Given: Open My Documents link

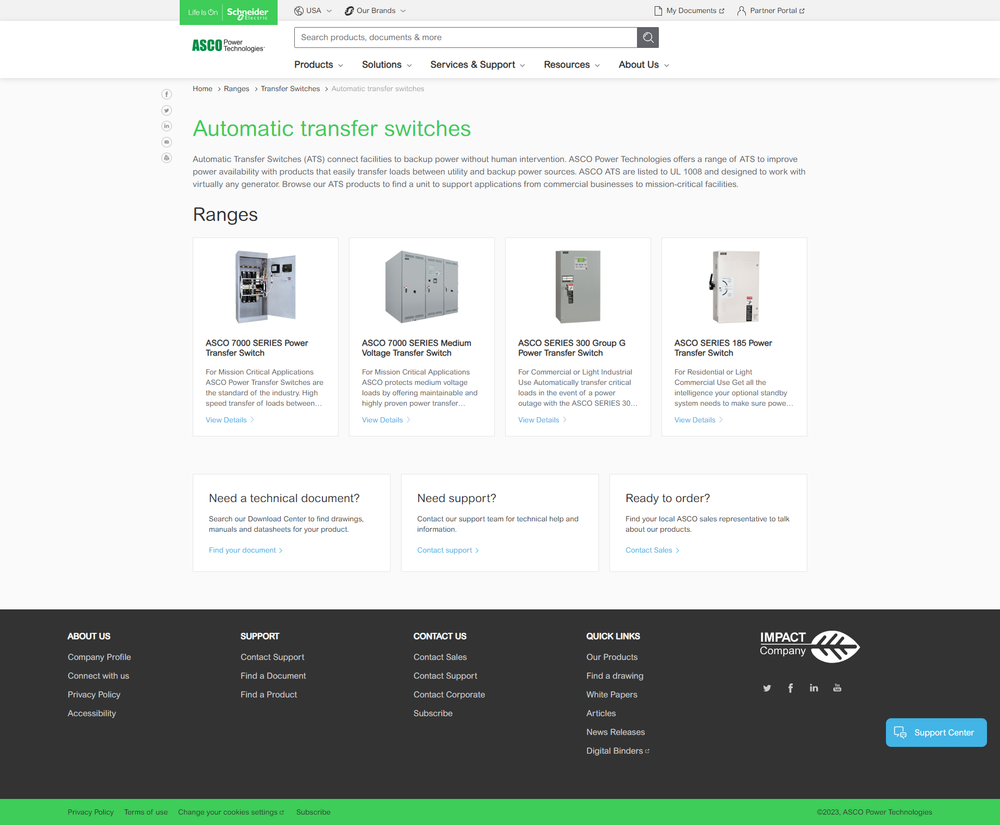Looking at the screenshot, I should tap(689, 11).
